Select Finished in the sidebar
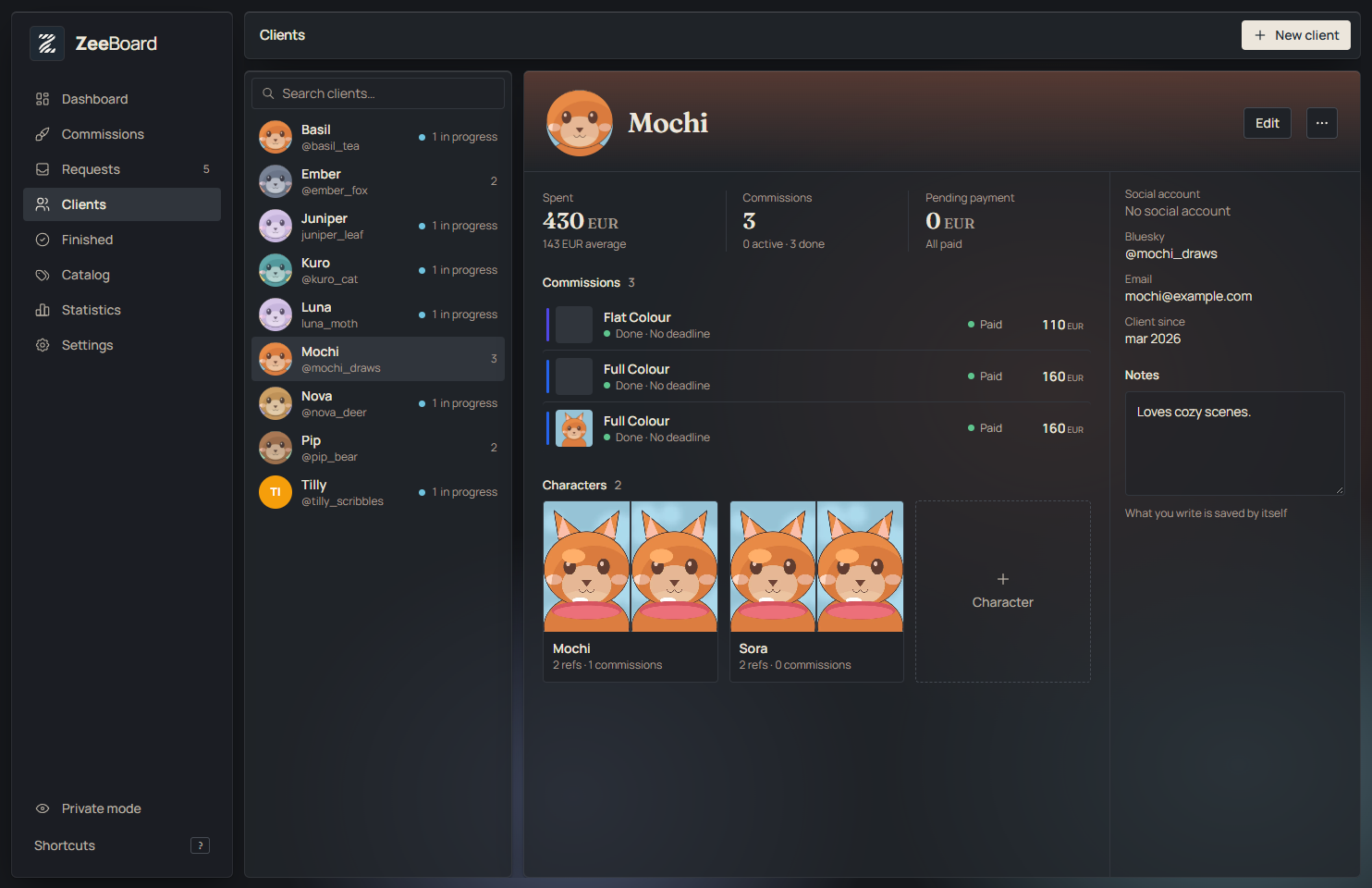 point(122,240)
